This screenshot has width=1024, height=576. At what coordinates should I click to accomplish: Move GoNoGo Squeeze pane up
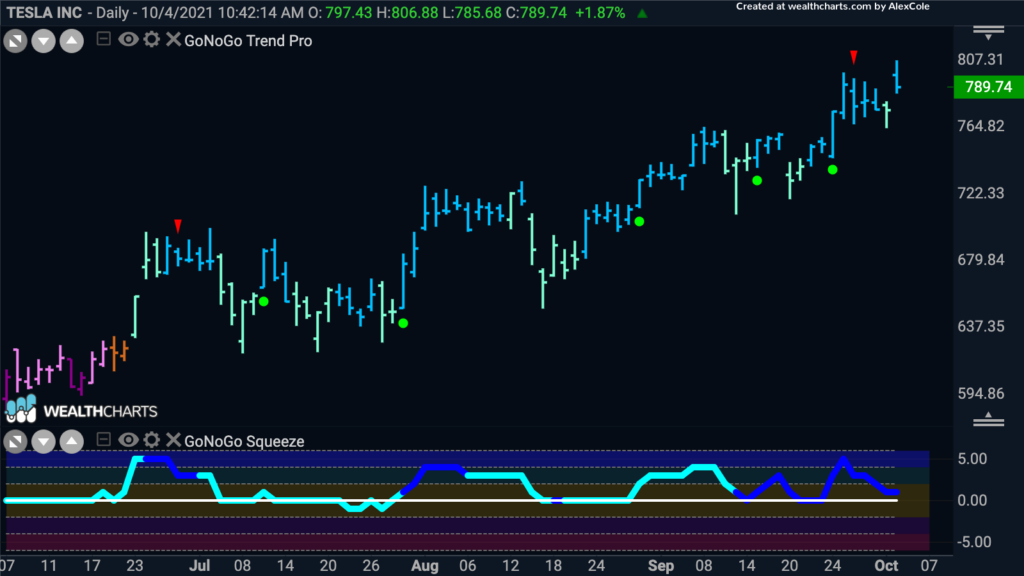72,442
